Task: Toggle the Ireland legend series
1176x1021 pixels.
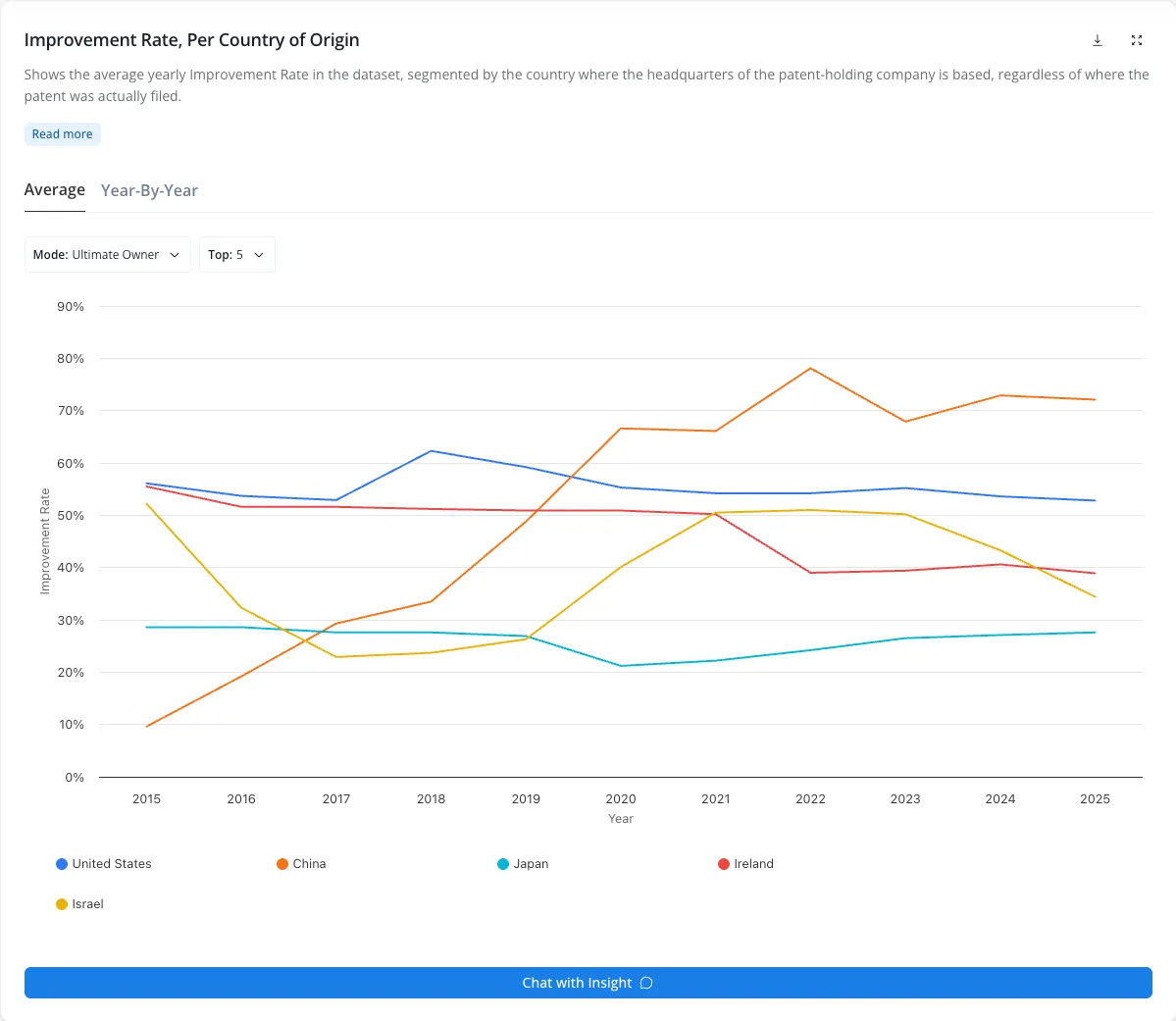Action: pyautogui.click(x=745, y=864)
